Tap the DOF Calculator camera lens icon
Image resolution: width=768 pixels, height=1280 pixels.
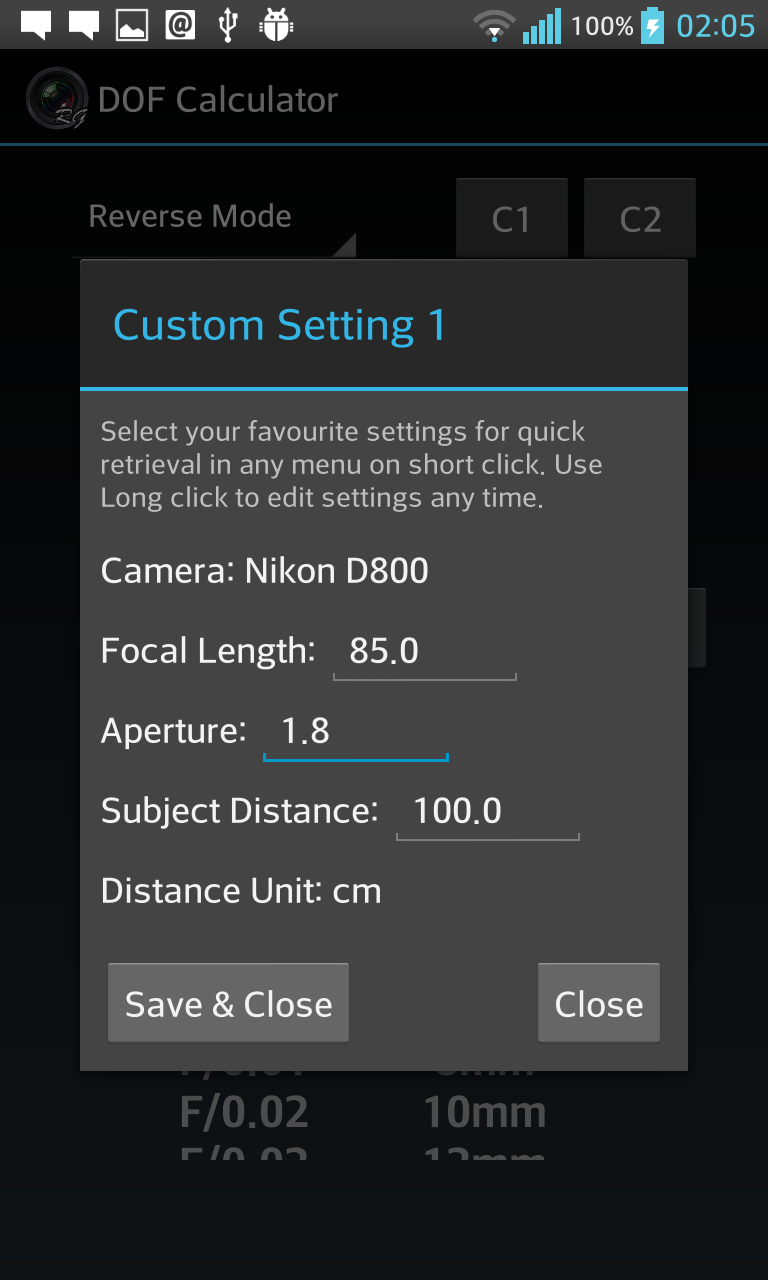(x=56, y=98)
